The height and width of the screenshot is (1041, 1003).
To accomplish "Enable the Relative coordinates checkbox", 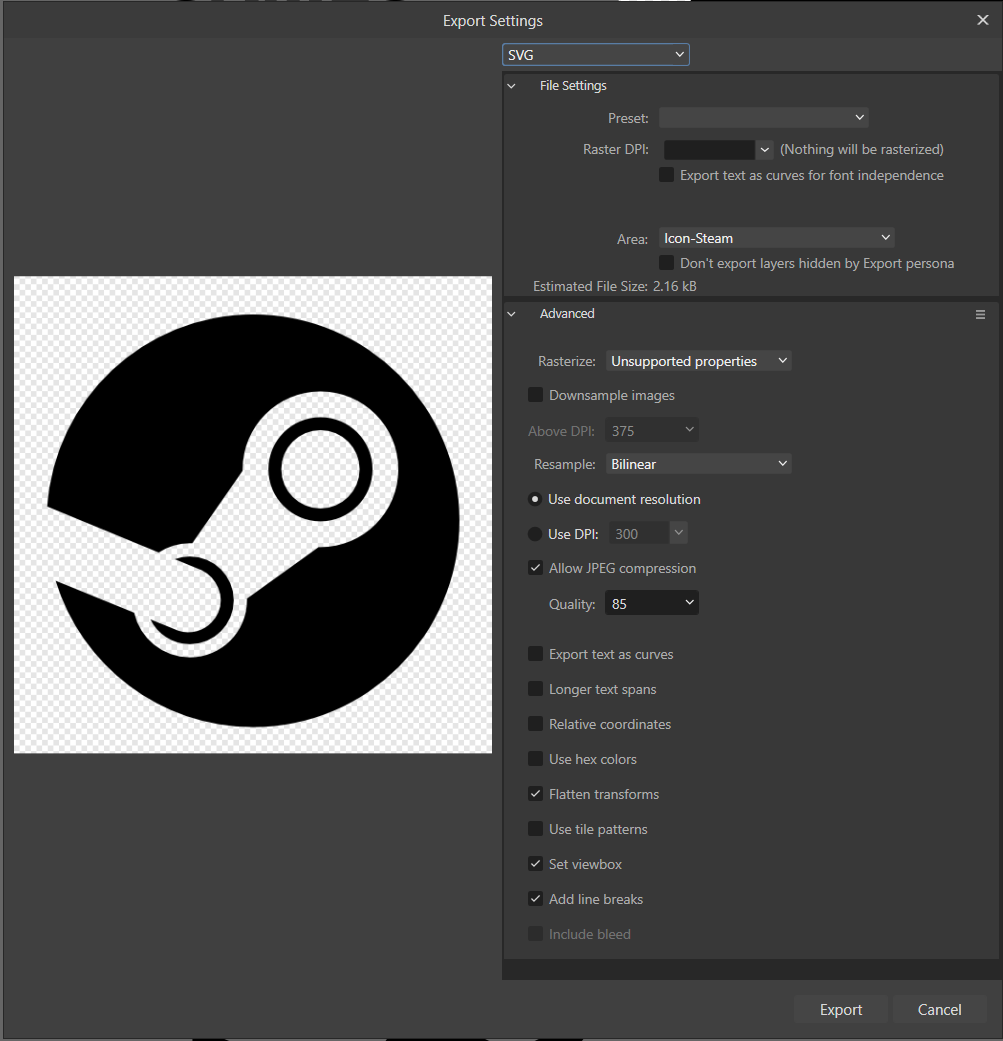I will pos(535,724).
